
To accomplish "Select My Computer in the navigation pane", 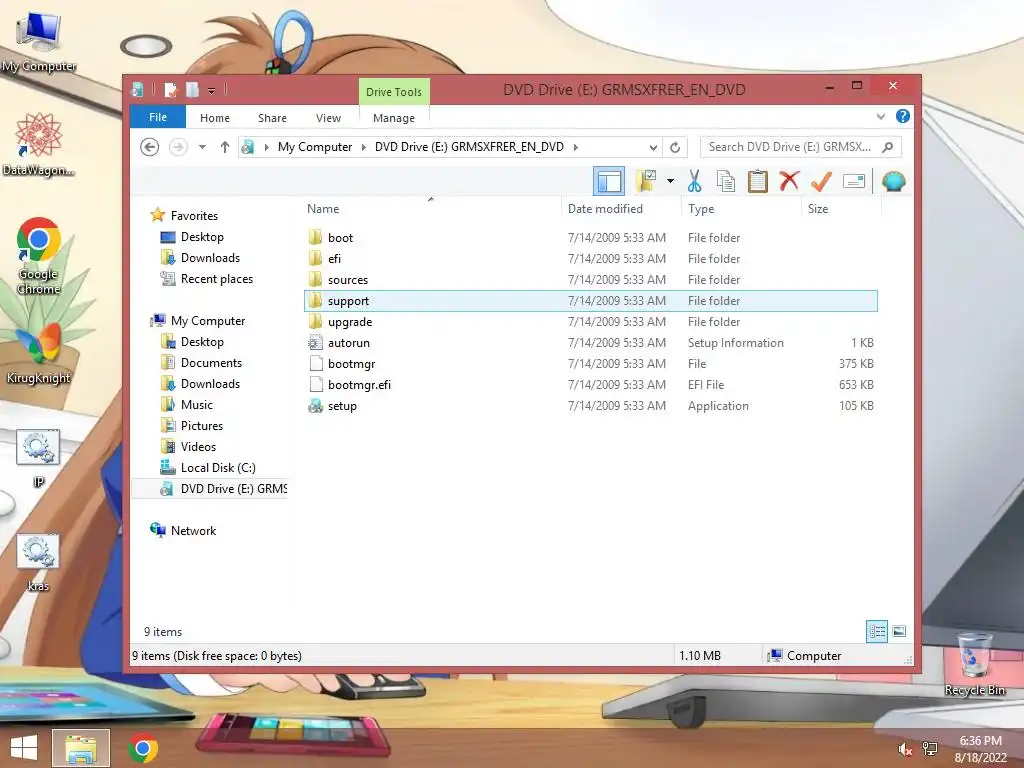I will pos(208,321).
